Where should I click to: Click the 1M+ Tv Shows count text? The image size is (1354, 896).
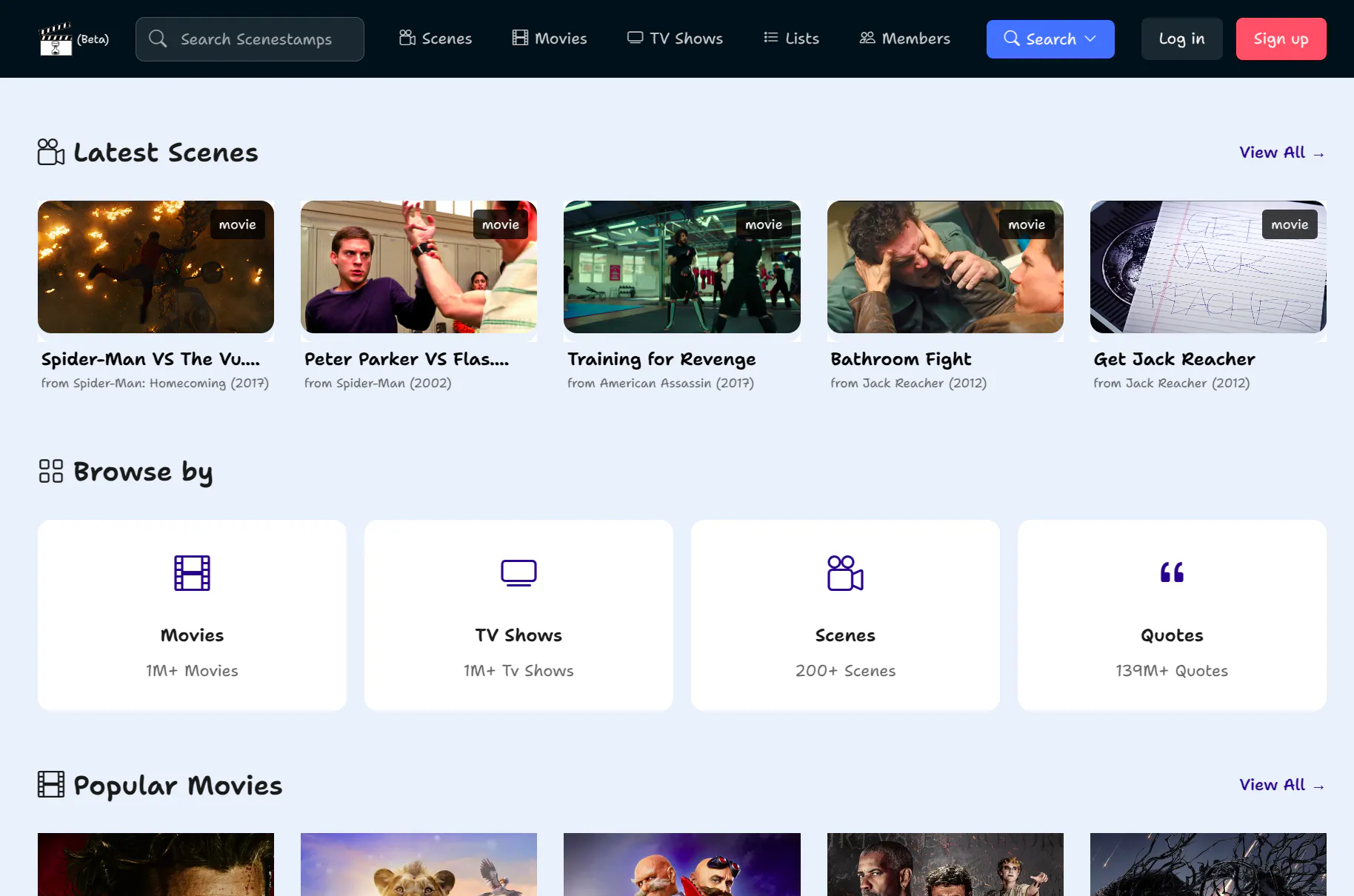pyautogui.click(x=518, y=671)
